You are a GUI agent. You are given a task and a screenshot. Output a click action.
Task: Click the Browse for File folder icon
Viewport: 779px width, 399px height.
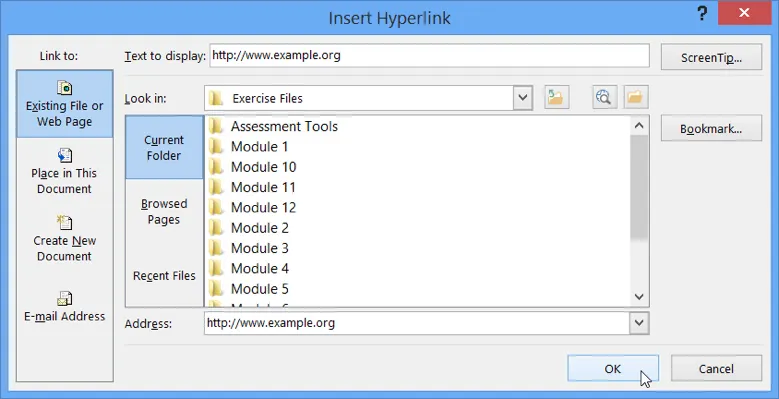coord(635,97)
